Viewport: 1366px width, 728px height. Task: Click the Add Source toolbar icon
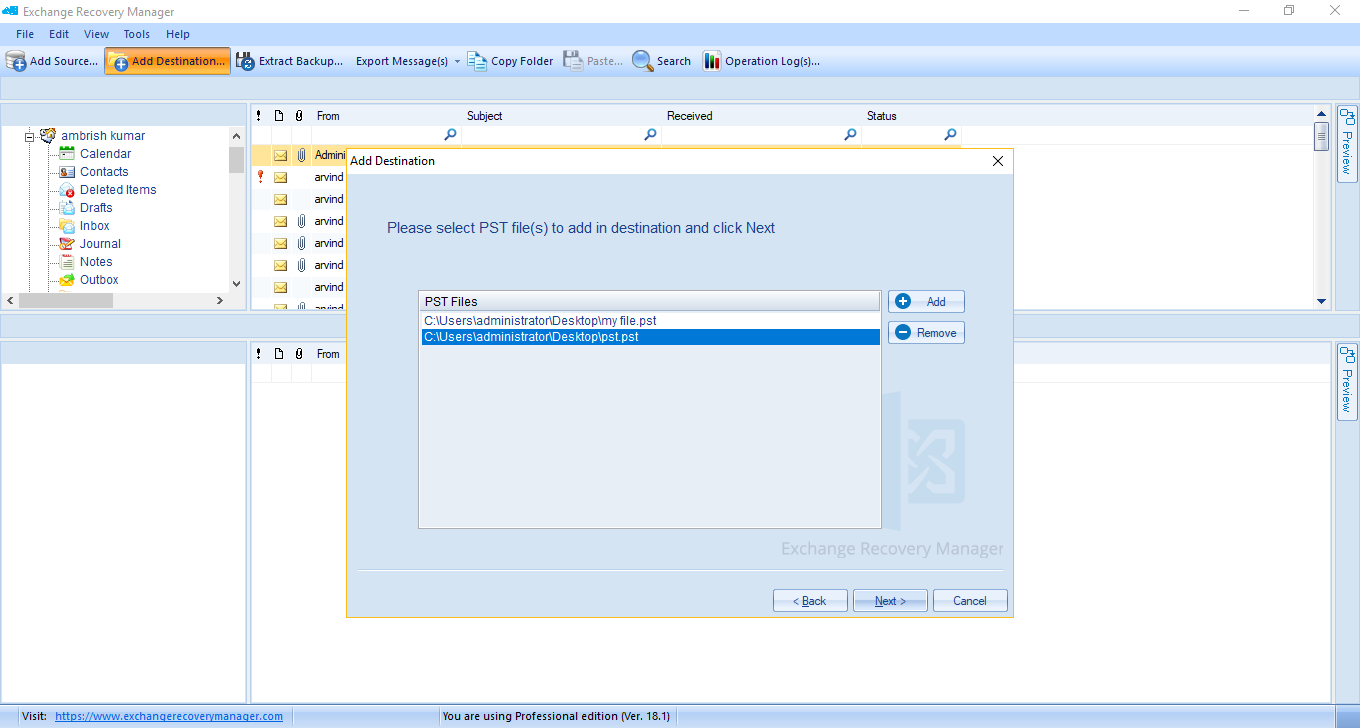(16, 61)
